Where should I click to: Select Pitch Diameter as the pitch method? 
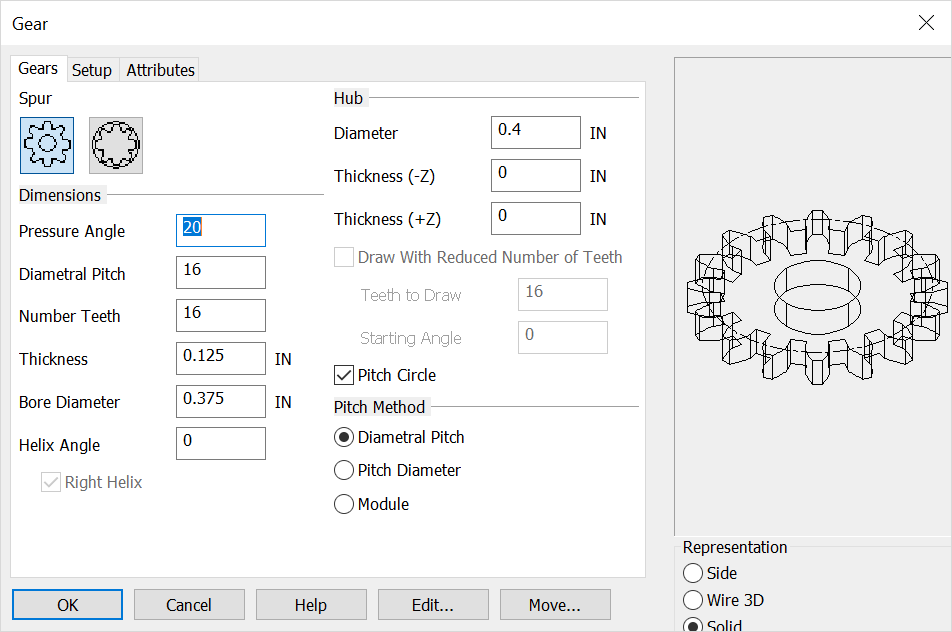[x=343, y=470]
